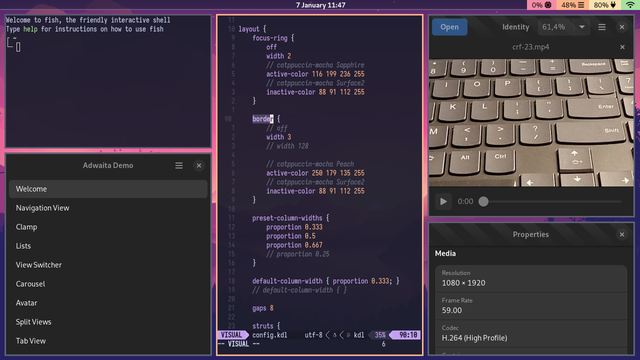Click the Open button
Viewport: 640px width, 360px height.
[x=449, y=27]
